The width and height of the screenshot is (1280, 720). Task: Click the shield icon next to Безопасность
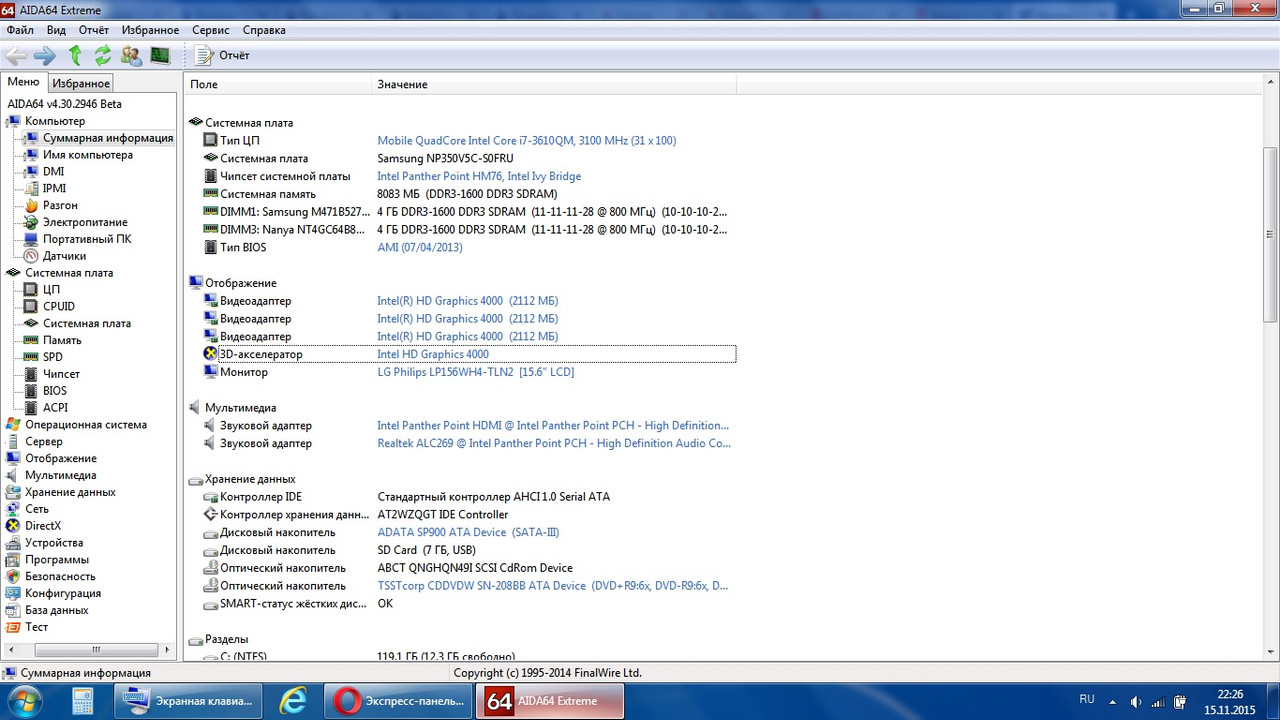(x=13, y=576)
